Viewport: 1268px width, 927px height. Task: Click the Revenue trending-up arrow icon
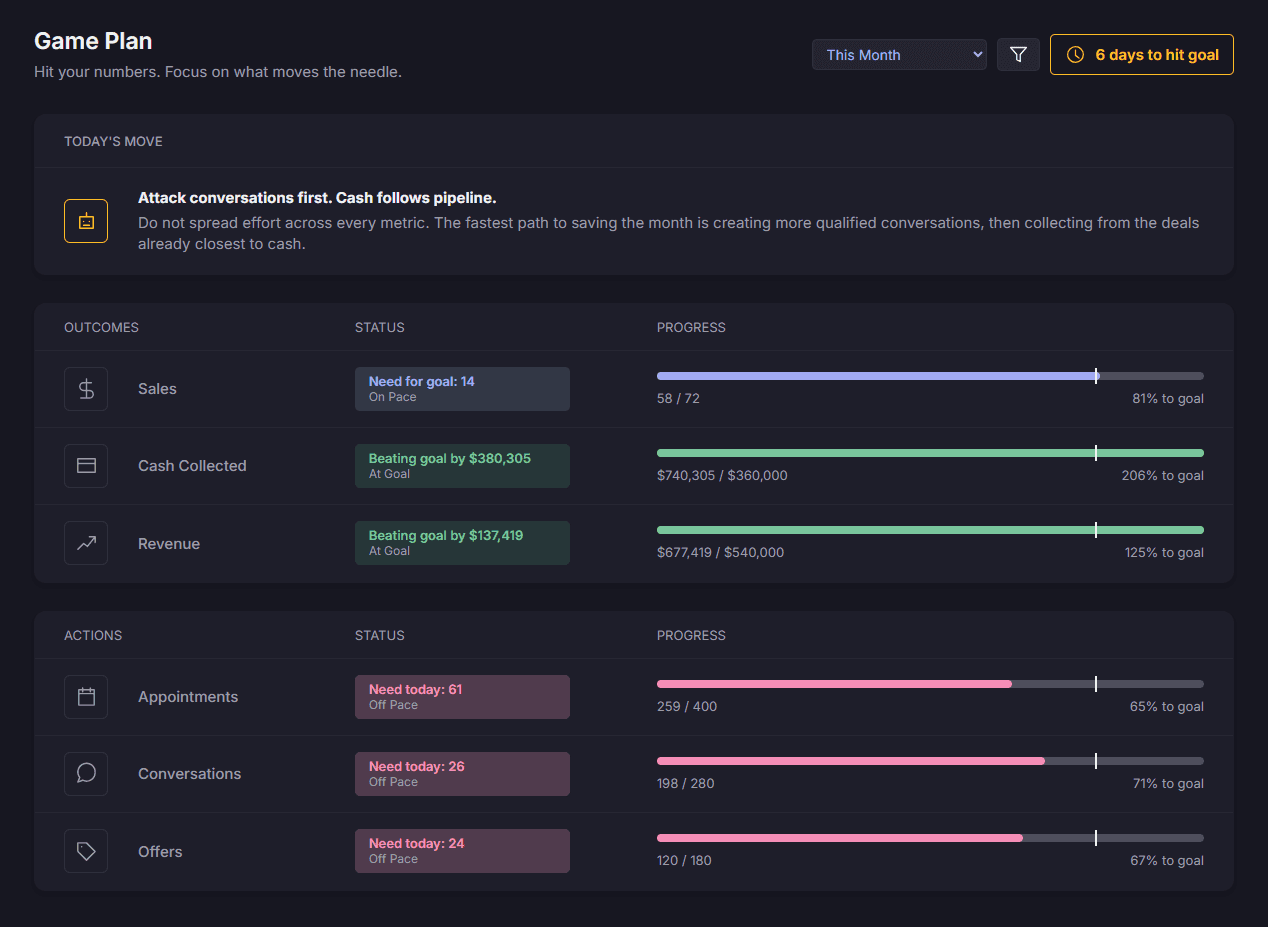(x=86, y=543)
